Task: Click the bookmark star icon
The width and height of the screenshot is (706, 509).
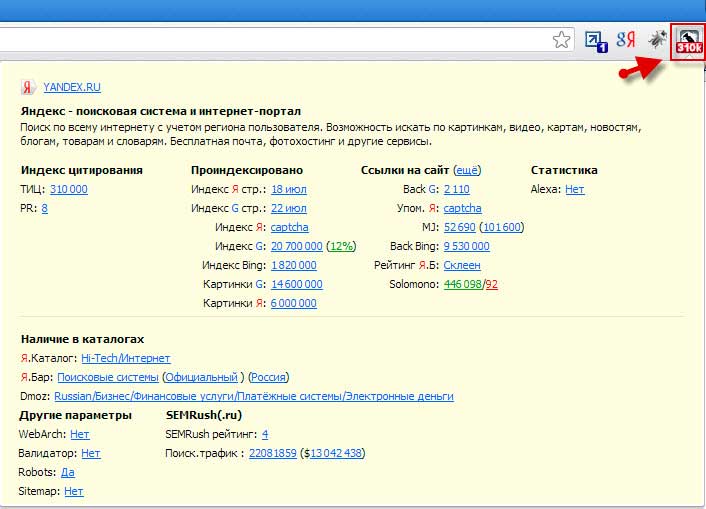Action: (561, 40)
